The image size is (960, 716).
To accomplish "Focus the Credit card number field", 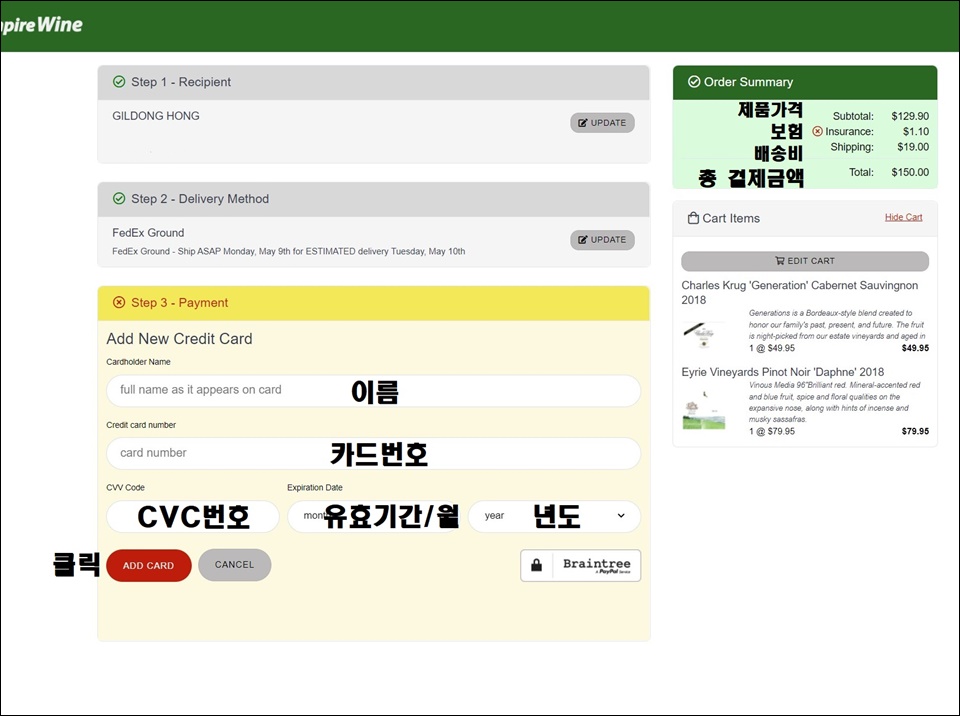I will click(x=373, y=453).
